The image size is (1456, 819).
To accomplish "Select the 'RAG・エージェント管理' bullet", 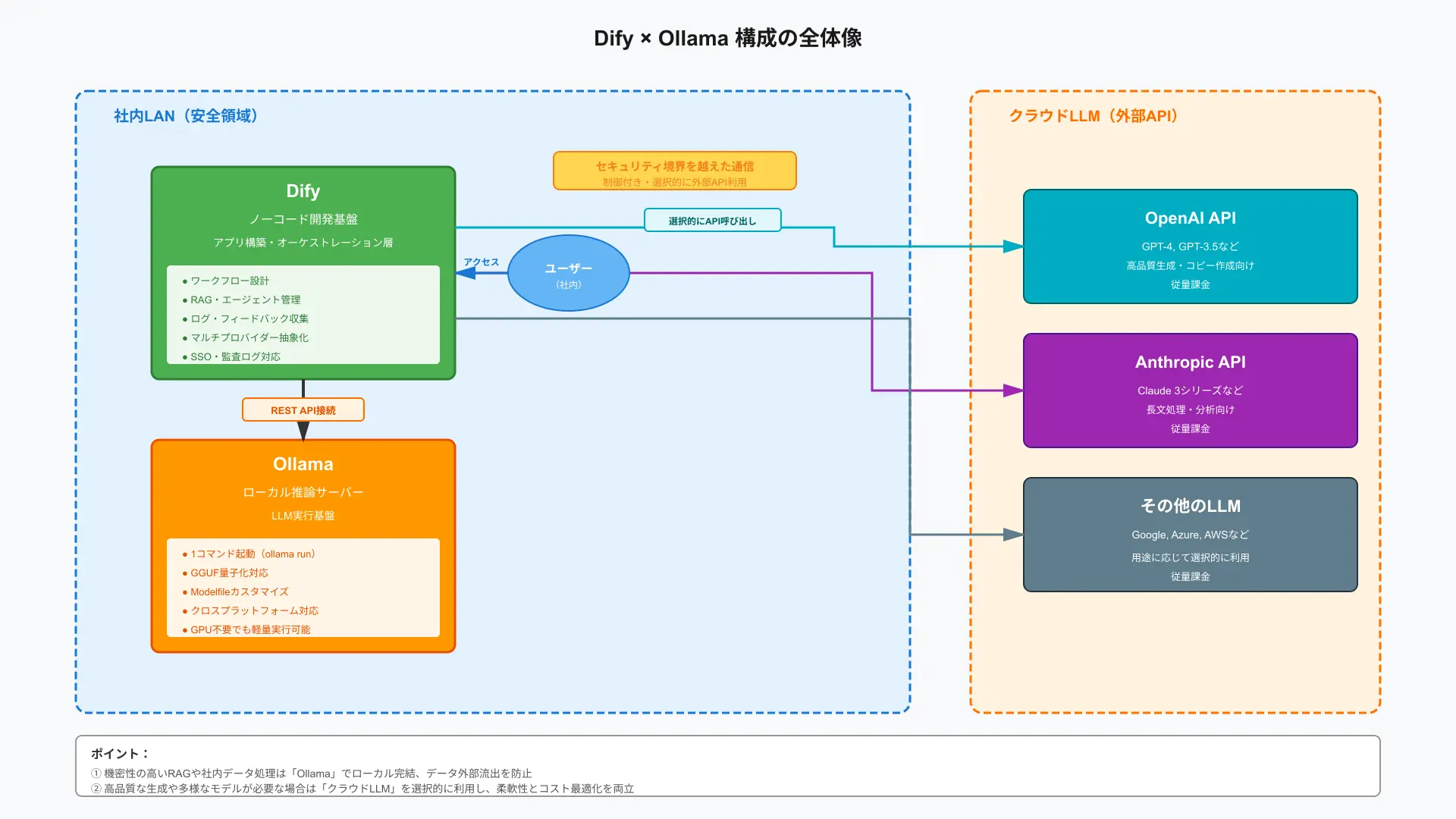I will click(x=241, y=300).
